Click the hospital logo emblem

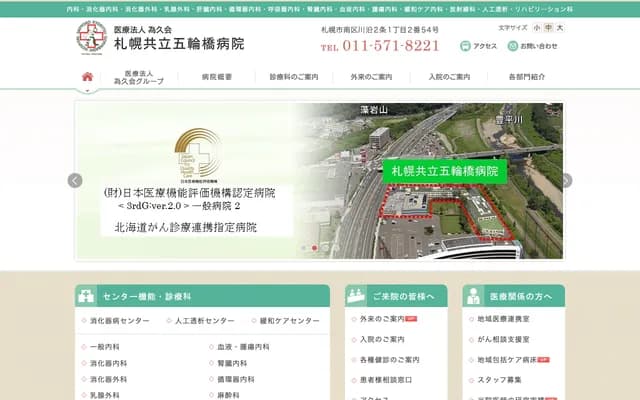click(x=91, y=37)
